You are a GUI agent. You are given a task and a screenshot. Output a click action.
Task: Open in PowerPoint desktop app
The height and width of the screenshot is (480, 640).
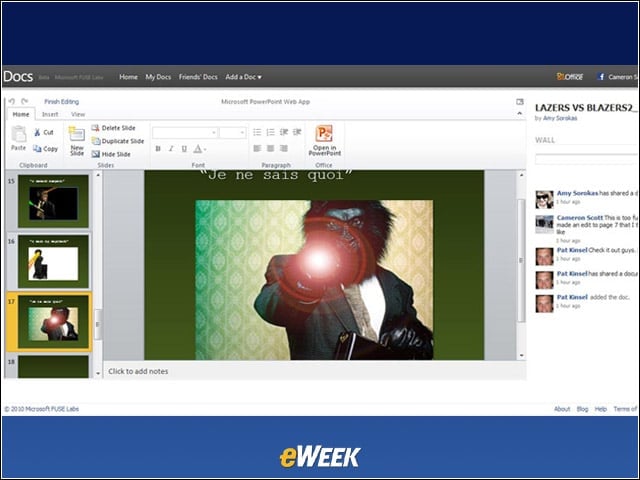pyautogui.click(x=324, y=140)
